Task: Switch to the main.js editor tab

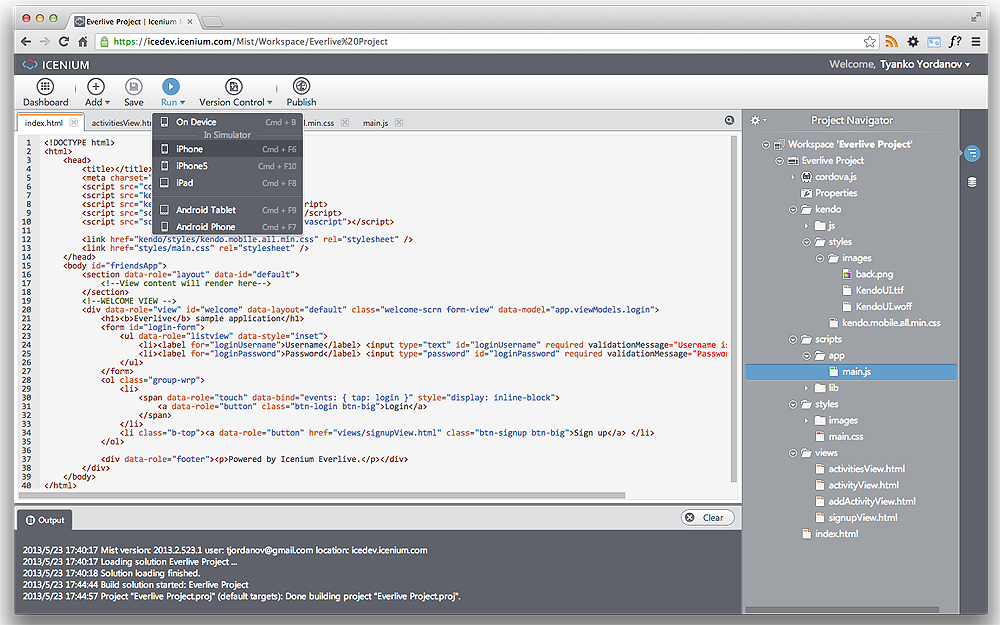Action: (375, 123)
